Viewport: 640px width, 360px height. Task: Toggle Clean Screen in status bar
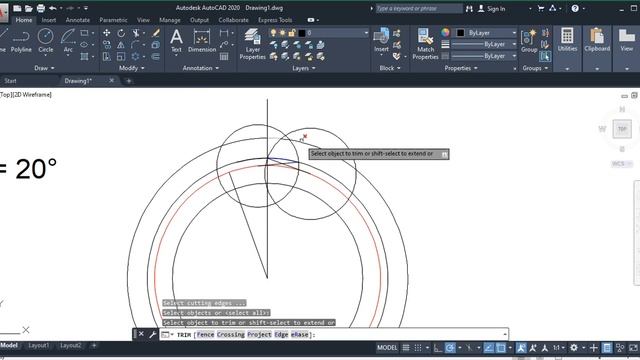coord(633,348)
